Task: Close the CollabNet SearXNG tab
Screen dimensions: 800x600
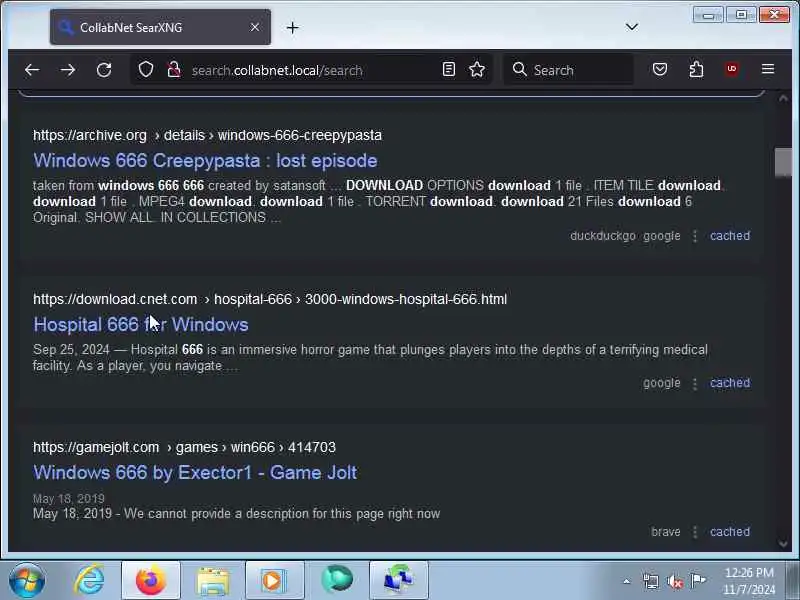Action: click(x=255, y=28)
